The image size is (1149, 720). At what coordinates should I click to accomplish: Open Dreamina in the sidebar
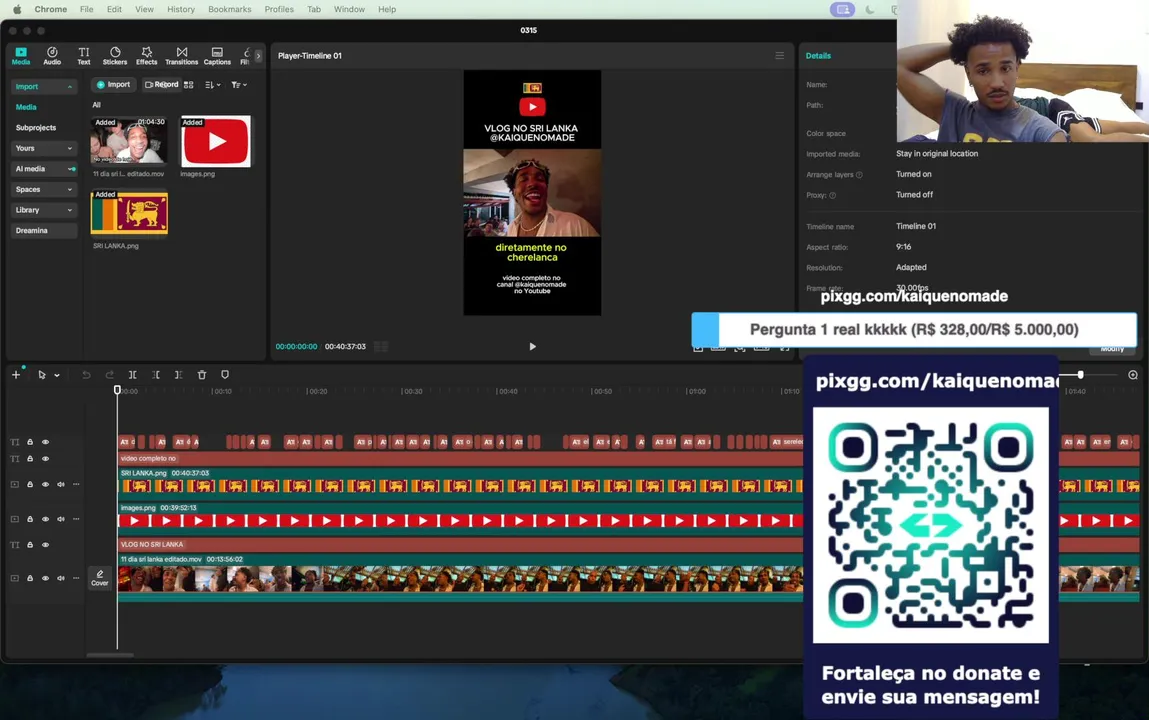pyautogui.click(x=44, y=230)
